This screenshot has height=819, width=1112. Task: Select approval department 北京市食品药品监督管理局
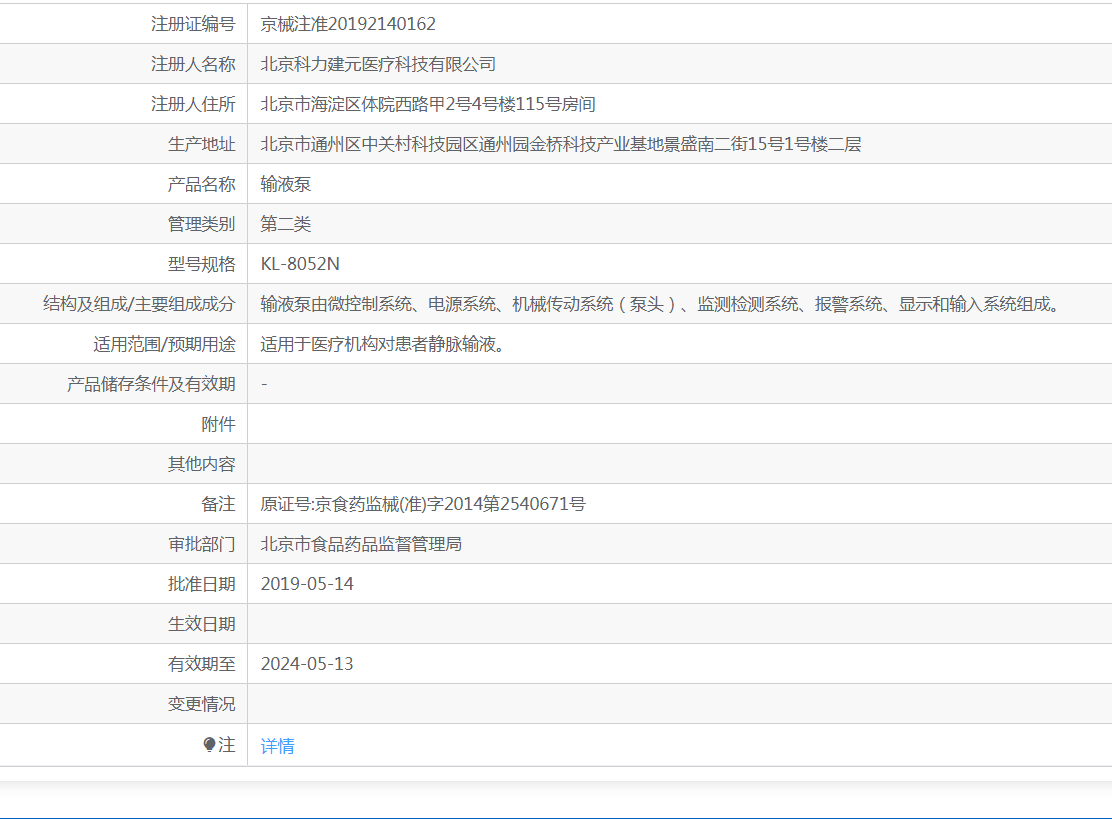pyautogui.click(x=361, y=544)
